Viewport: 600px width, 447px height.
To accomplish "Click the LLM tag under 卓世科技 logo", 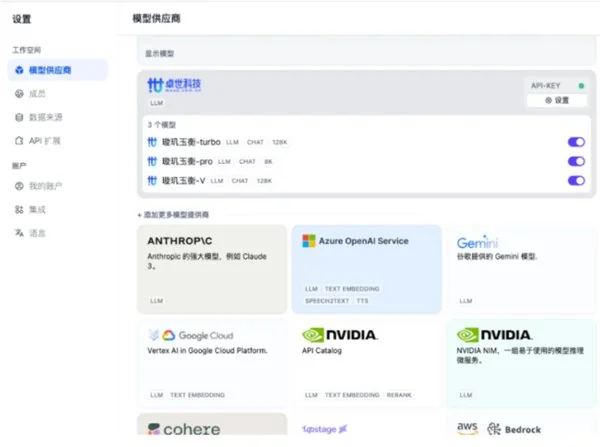I will click(157, 103).
